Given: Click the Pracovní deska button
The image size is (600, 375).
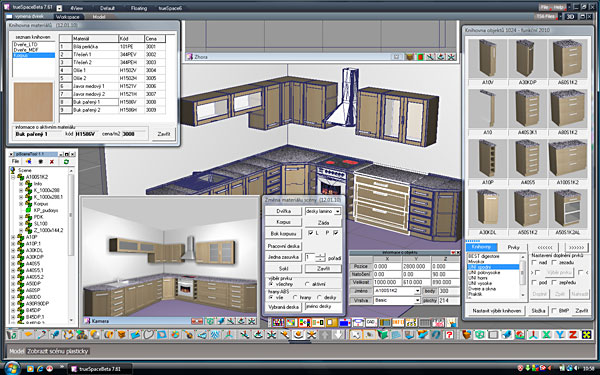Looking at the screenshot, I should (284, 246).
